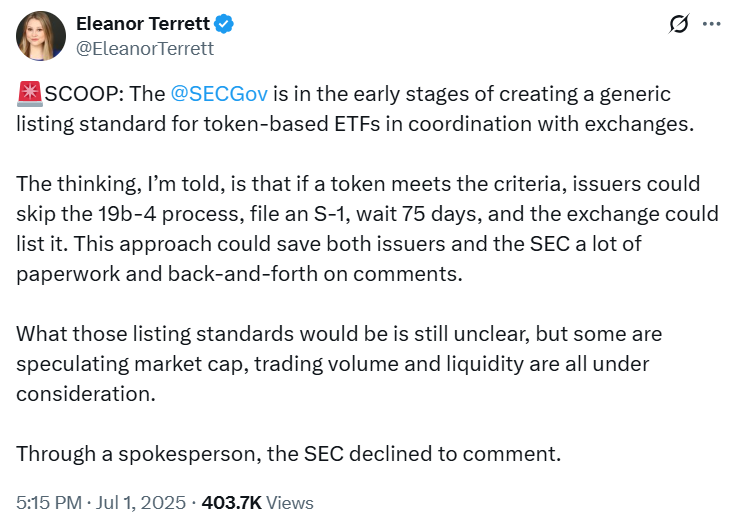
Task: Click the Eleanor Terrett display name
Action: pyautogui.click(x=143, y=24)
